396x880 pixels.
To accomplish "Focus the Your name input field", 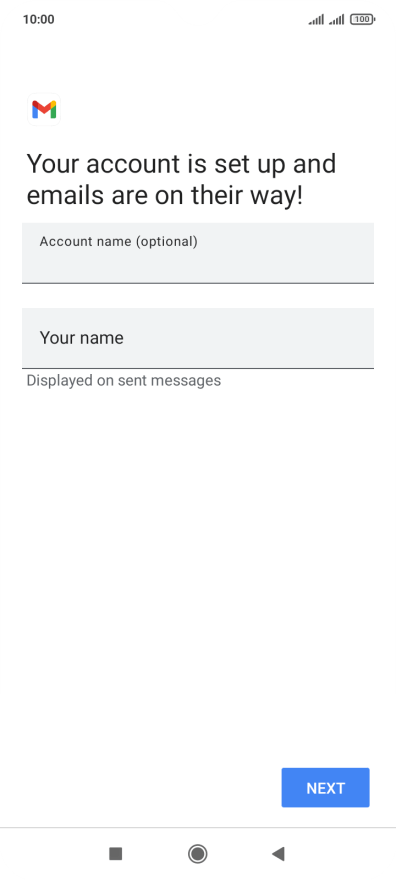I will coord(198,338).
